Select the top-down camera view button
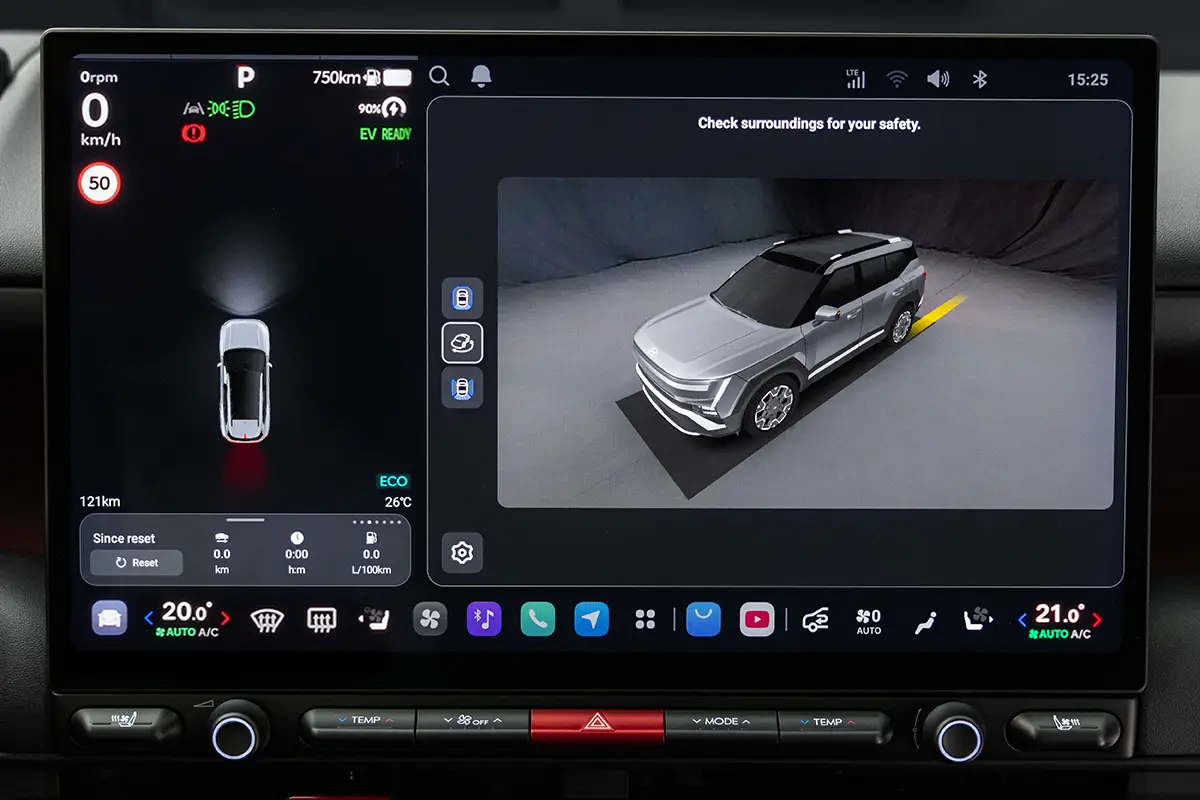The width and height of the screenshot is (1200, 800). [462, 298]
